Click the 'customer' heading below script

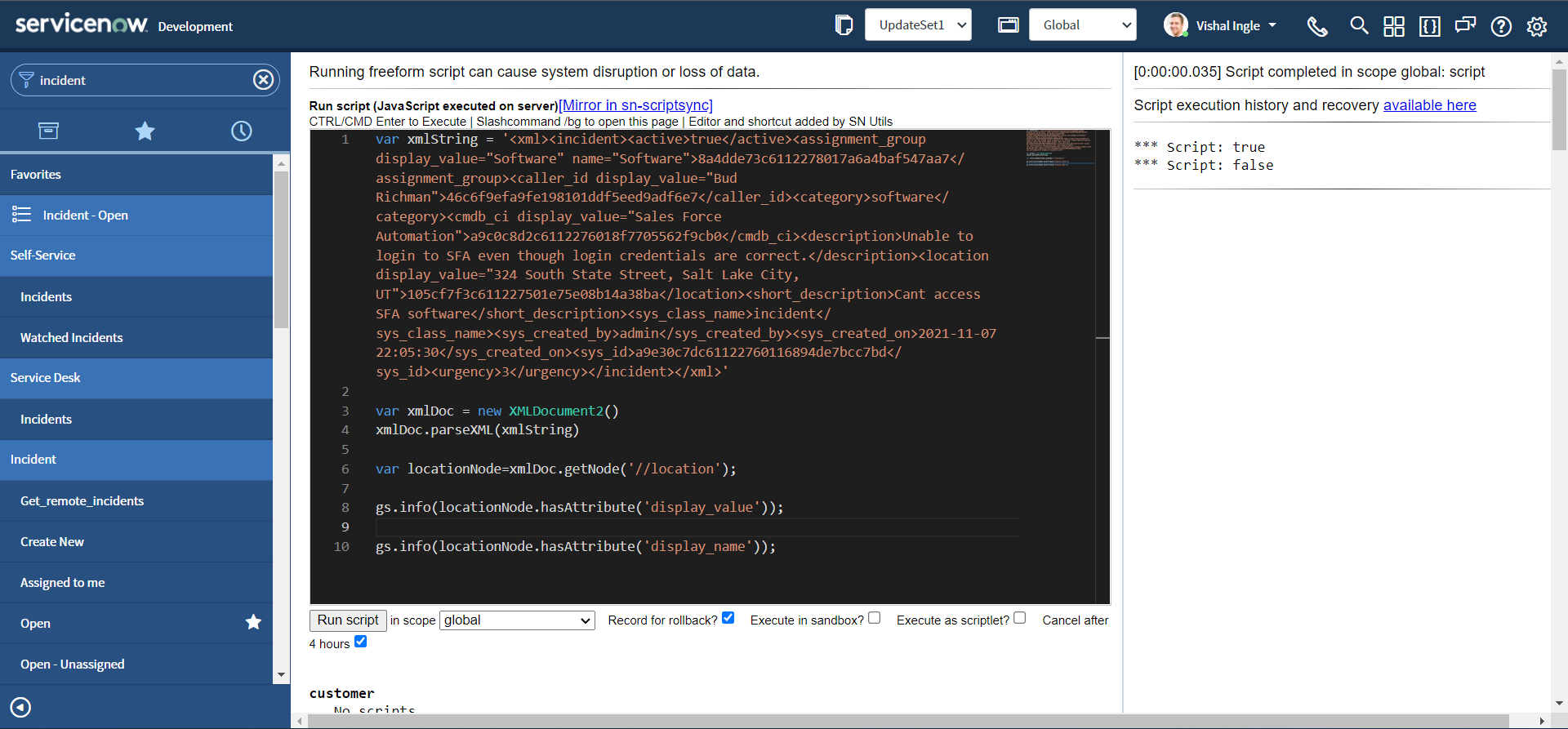341,693
